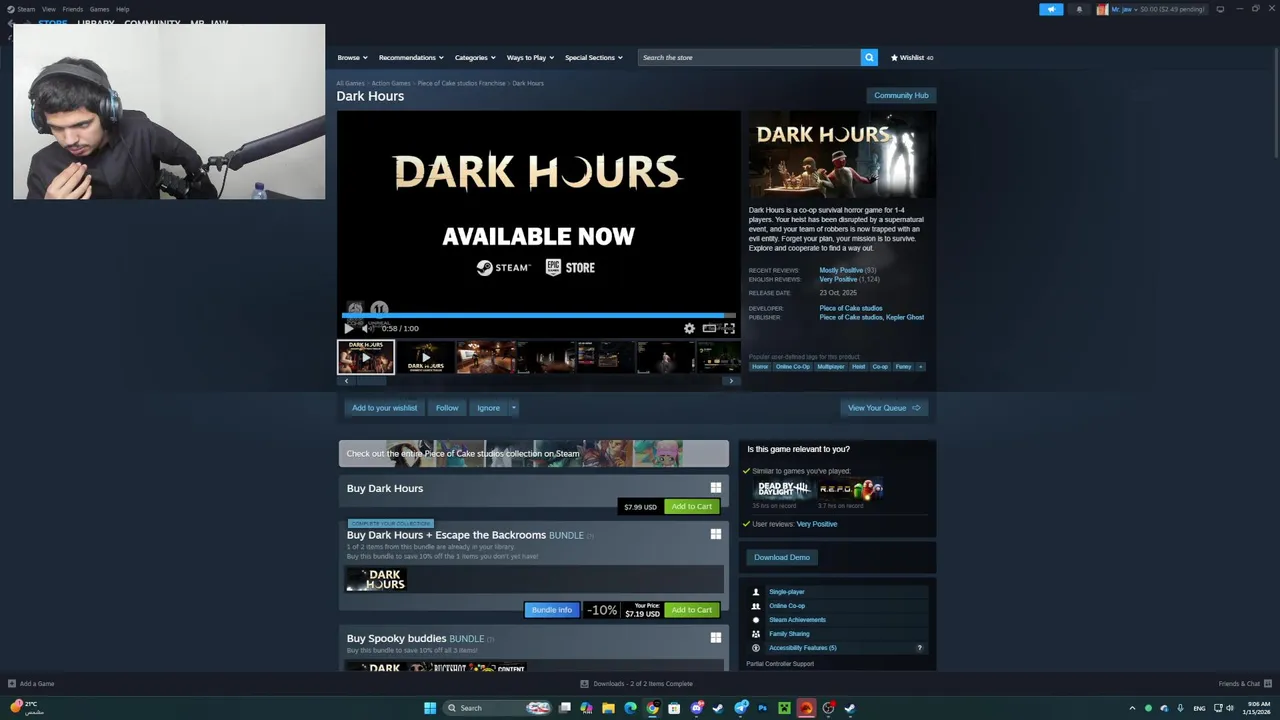Focus the Search the store field
1280x720 pixels.
click(749, 57)
